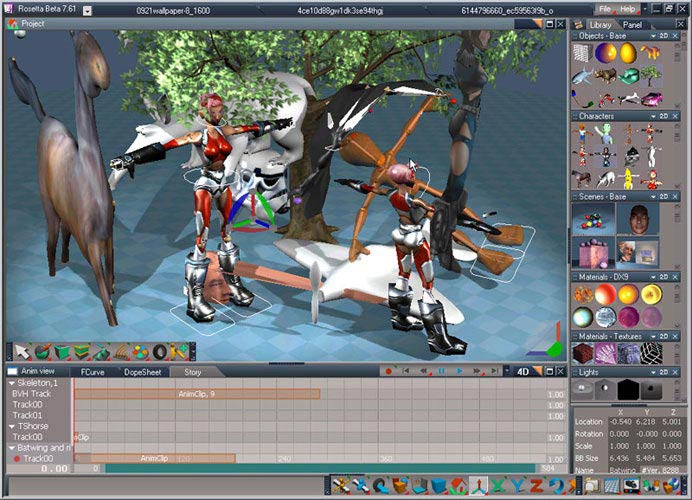The width and height of the screenshot is (692, 500).
Task: Click the orange Z axis constraint icon
Action: 537,486
